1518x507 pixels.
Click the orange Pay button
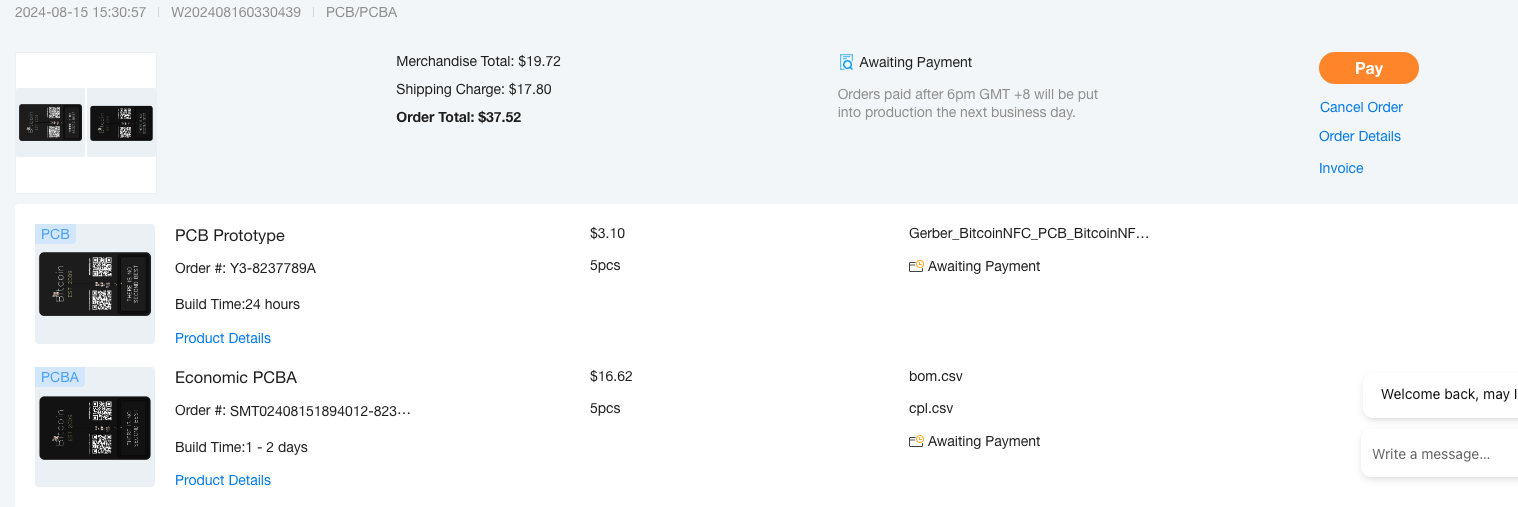click(x=1368, y=68)
